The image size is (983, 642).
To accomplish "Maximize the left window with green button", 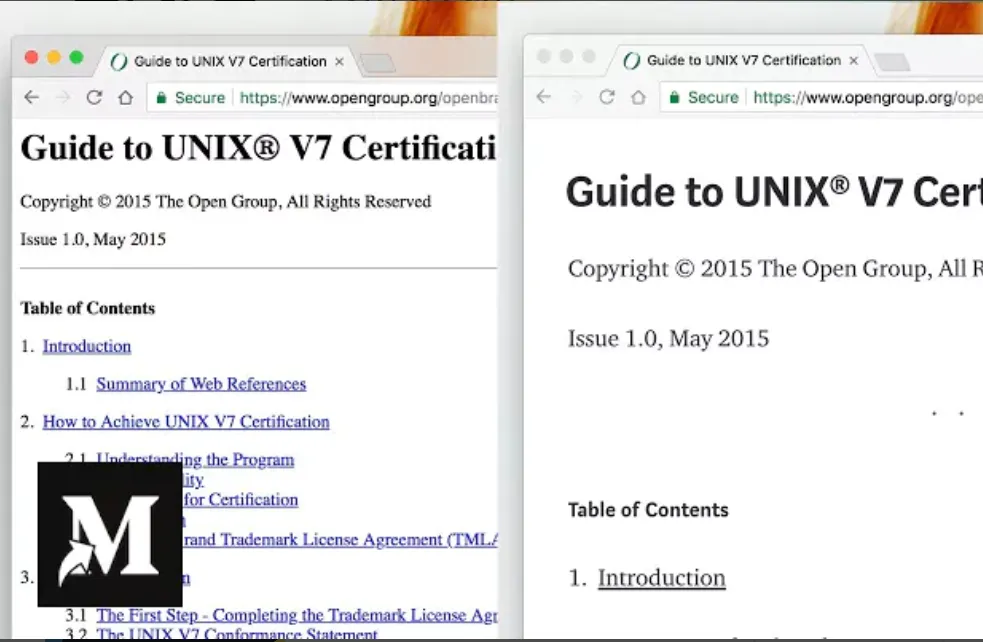I will point(76,58).
